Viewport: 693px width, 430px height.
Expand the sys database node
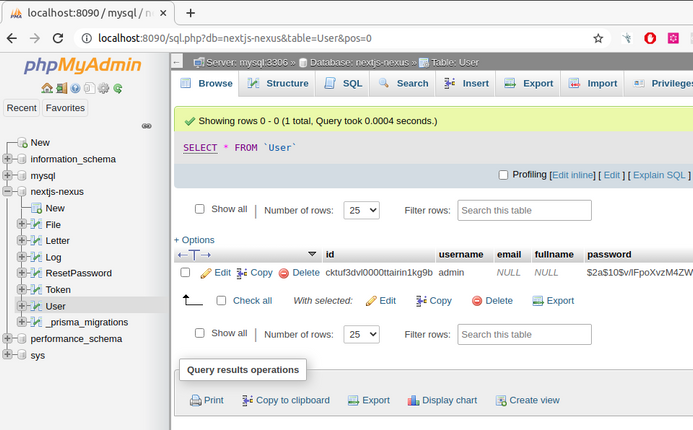click(x=7, y=355)
